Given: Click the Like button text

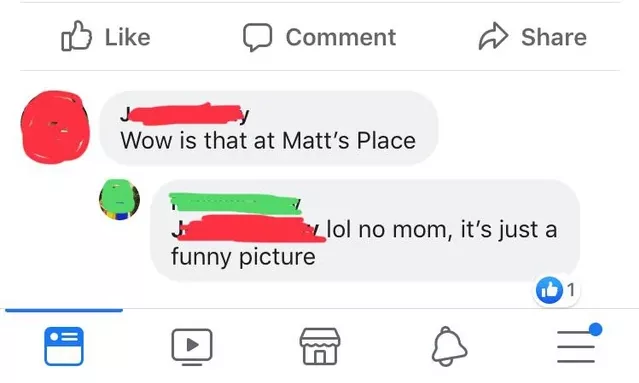Looking at the screenshot, I should coord(128,37).
